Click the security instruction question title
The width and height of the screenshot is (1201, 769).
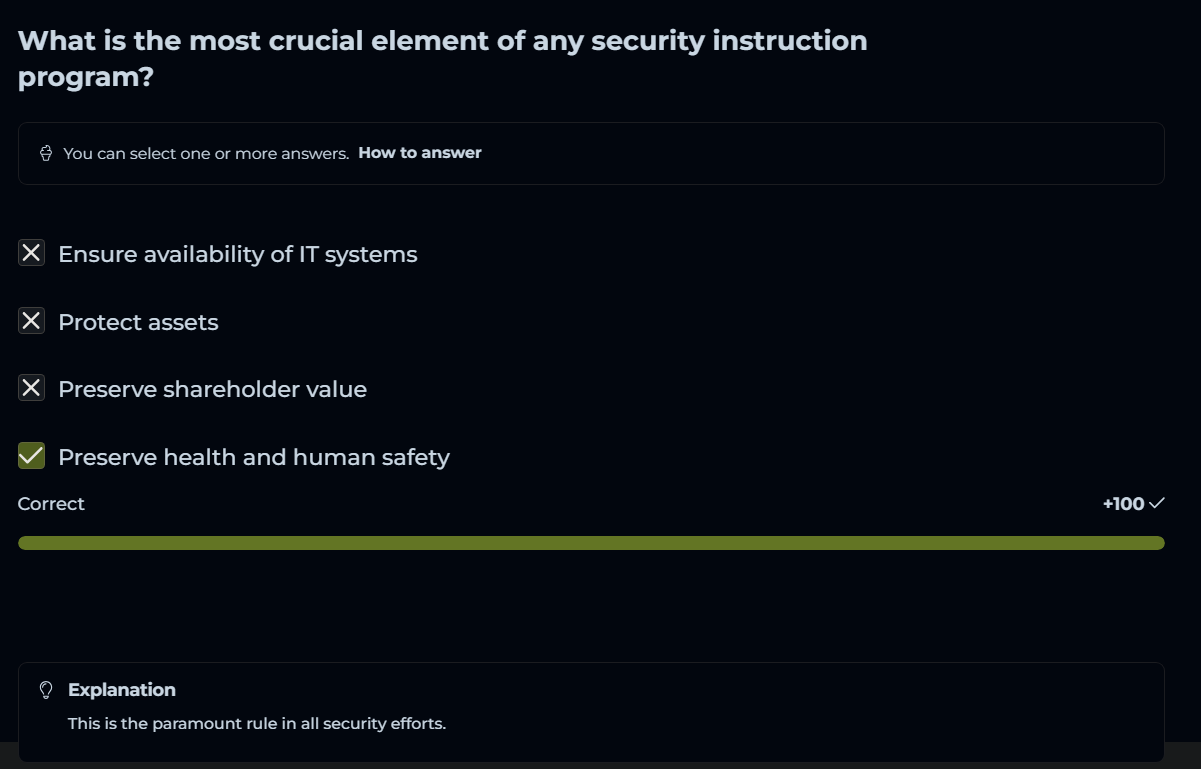click(x=442, y=58)
